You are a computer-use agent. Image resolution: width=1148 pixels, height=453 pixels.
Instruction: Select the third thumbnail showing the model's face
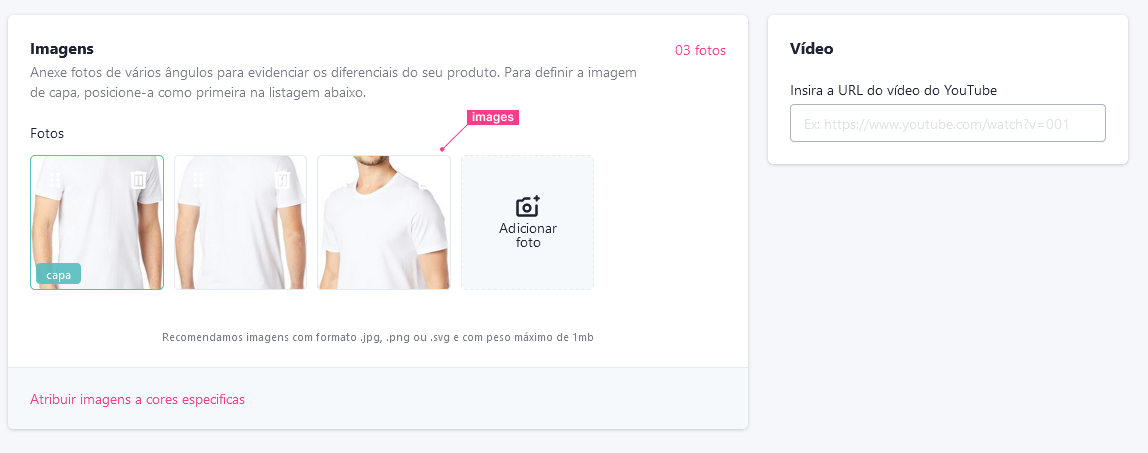pos(384,222)
